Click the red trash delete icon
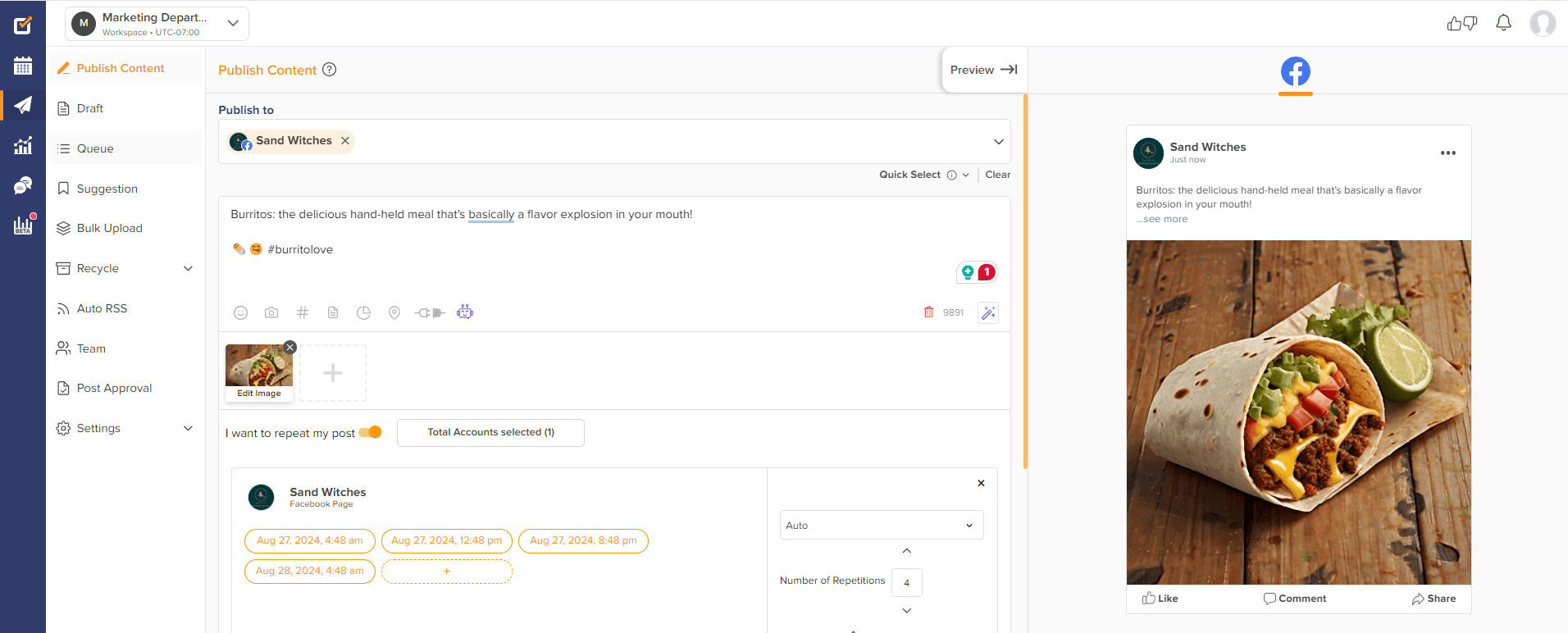This screenshot has width=1568, height=633. click(x=928, y=312)
